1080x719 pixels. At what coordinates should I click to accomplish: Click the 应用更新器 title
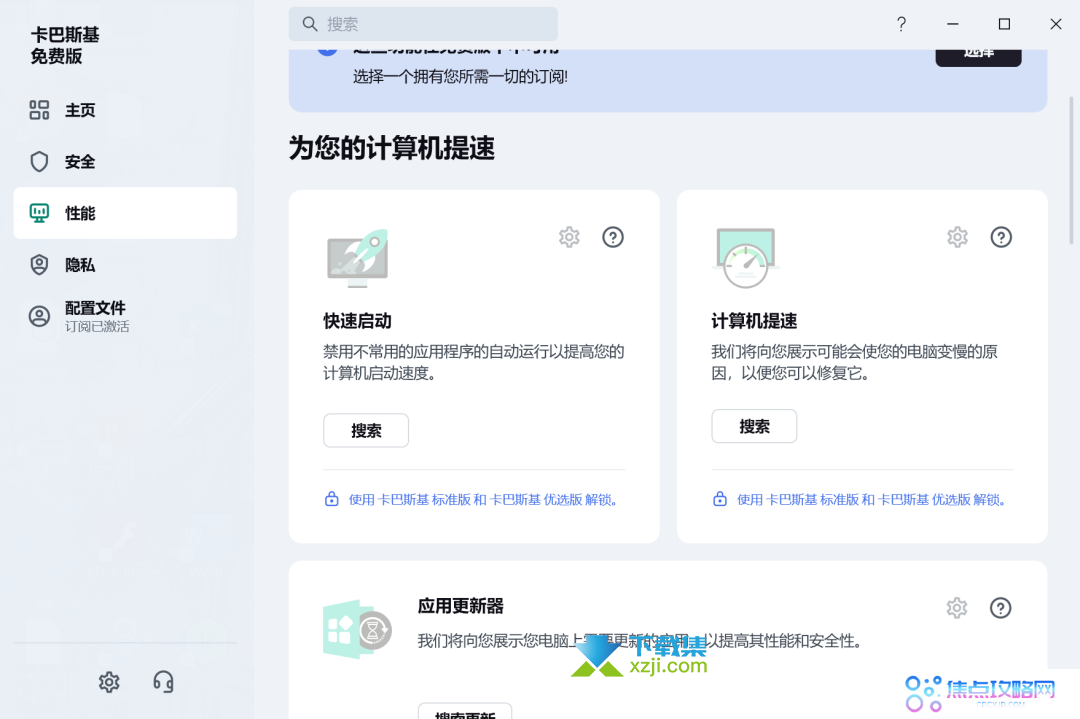(x=461, y=606)
